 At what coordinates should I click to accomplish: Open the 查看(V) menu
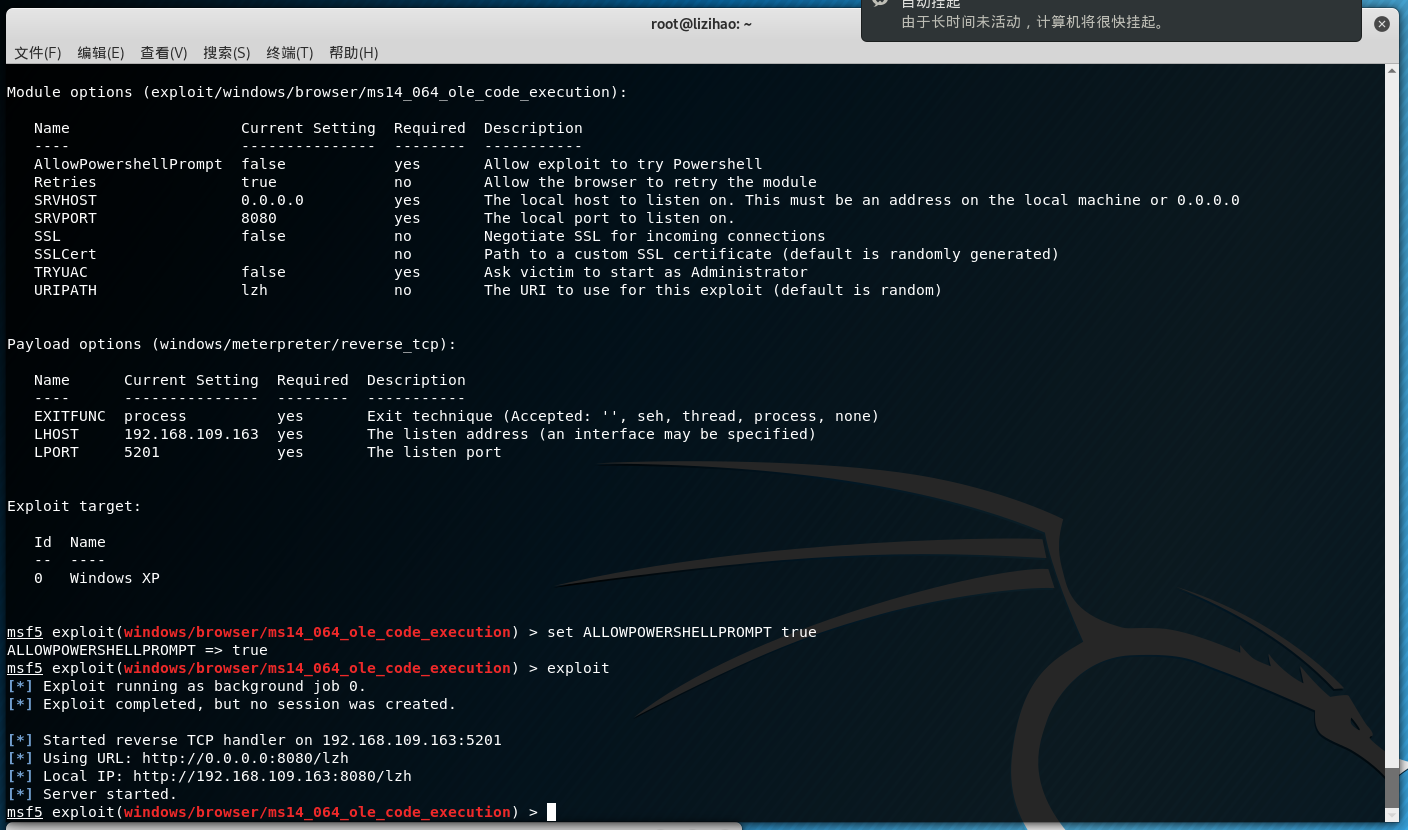pyautogui.click(x=164, y=52)
